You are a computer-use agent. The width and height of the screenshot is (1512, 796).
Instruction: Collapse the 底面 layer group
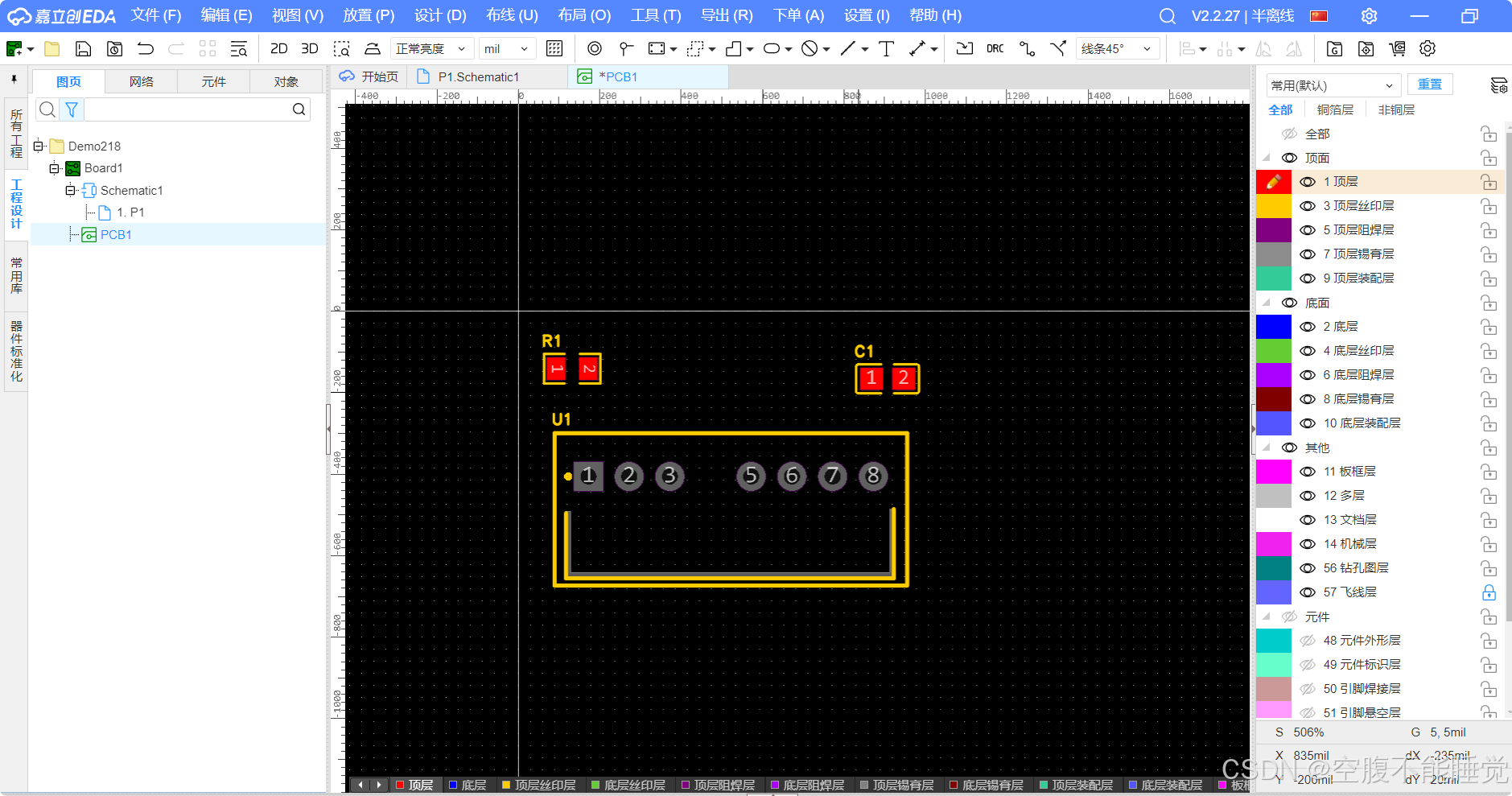point(1267,303)
